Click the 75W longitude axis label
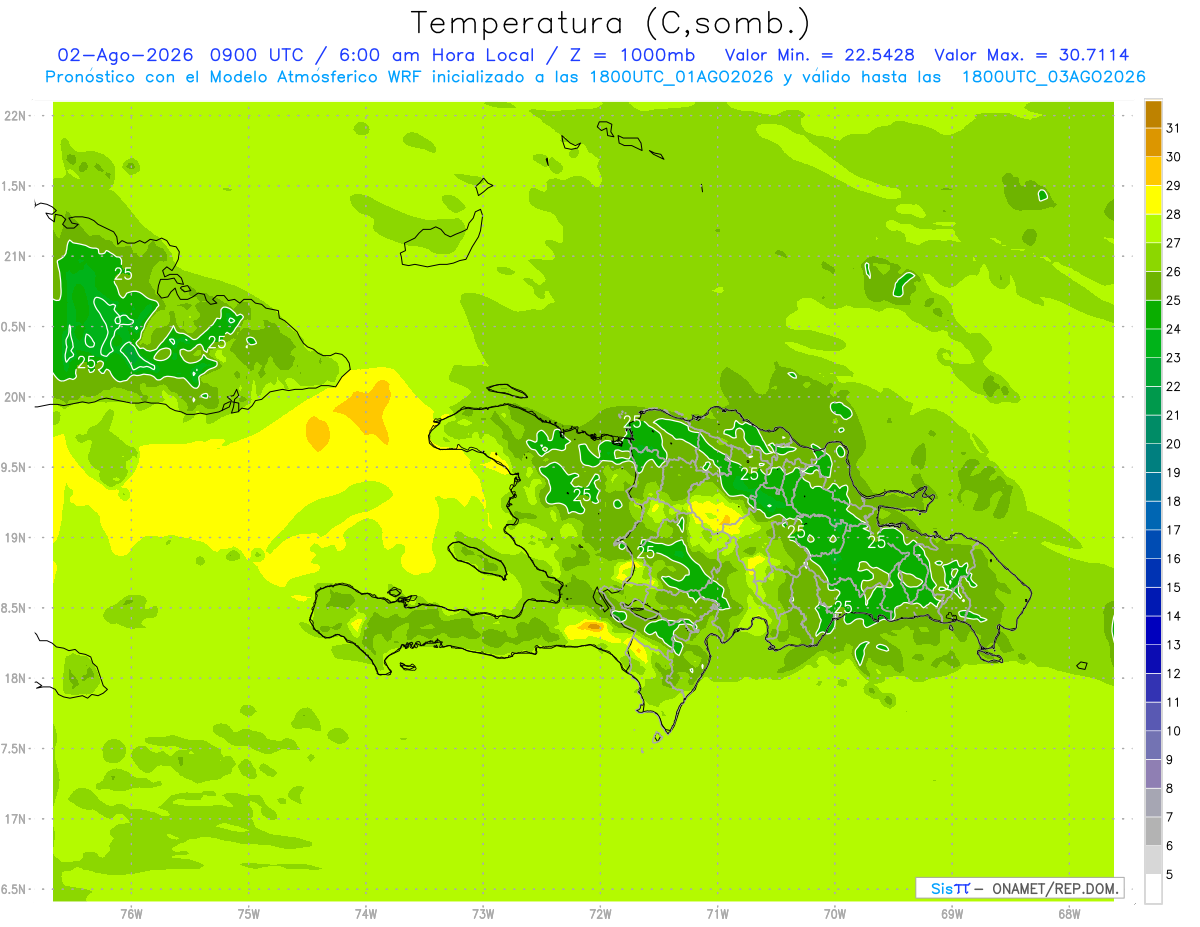 click(x=248, y=914)
